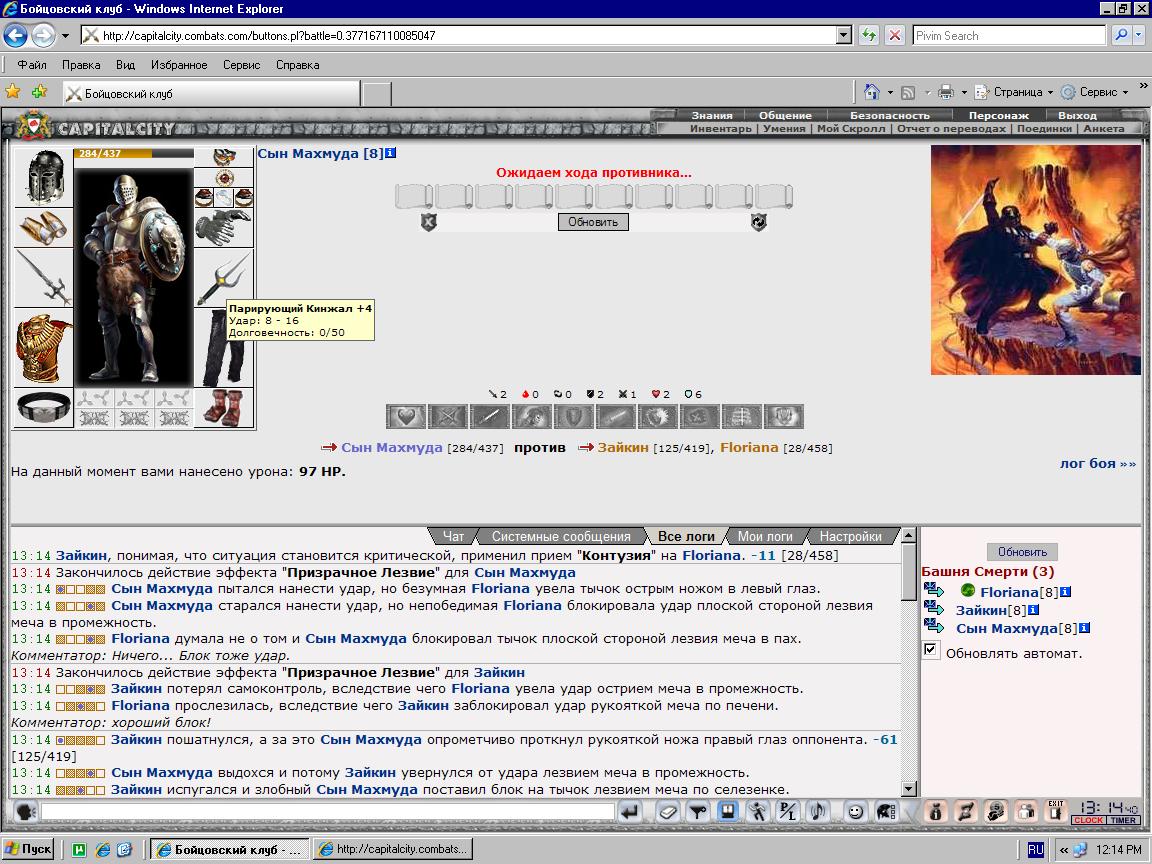Open the print options dropdown arrow
1152x864 pixels.
click(964, 93)
